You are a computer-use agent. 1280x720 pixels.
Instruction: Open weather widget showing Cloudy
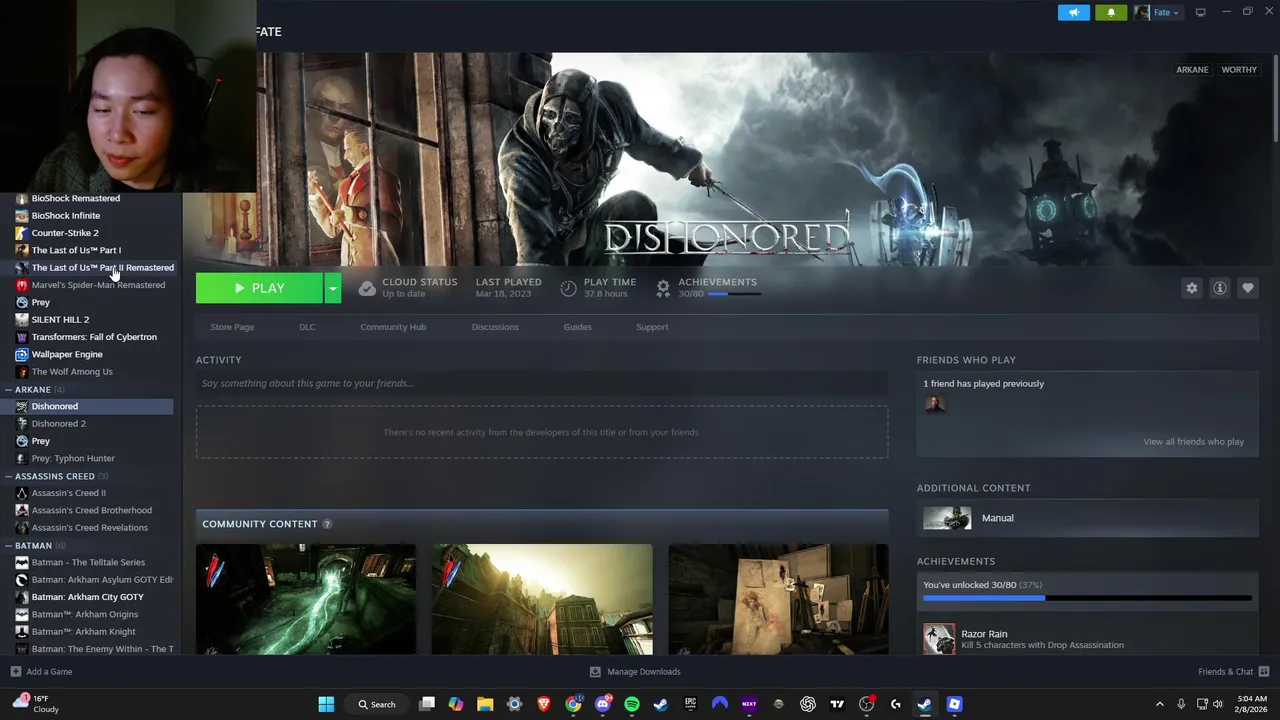pyautogui.click(x=37, y=704)
